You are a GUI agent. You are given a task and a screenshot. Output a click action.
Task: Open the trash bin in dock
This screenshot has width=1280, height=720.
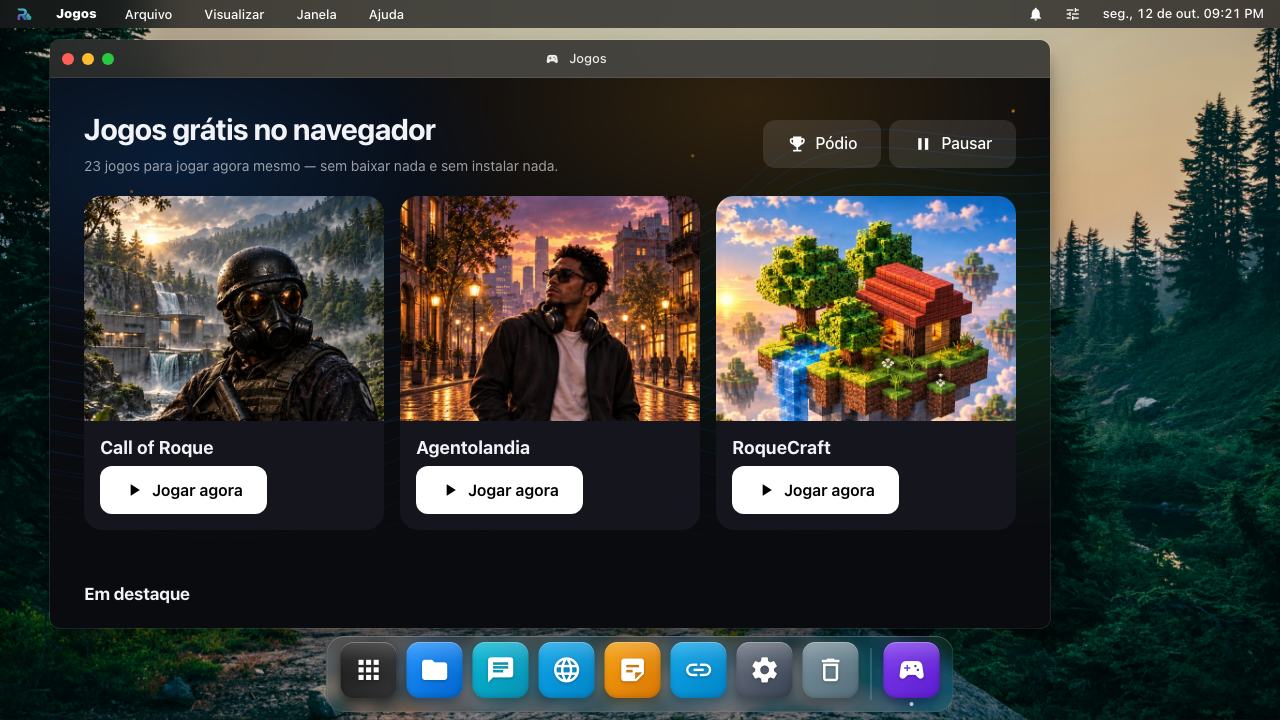(x=831, y=670)
